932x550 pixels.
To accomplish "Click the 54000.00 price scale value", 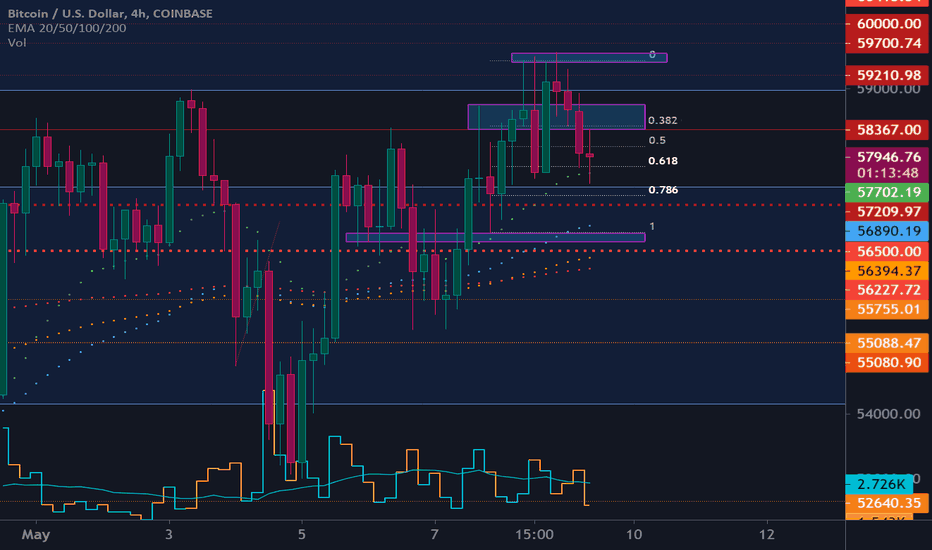I will (x=888, y=414).
